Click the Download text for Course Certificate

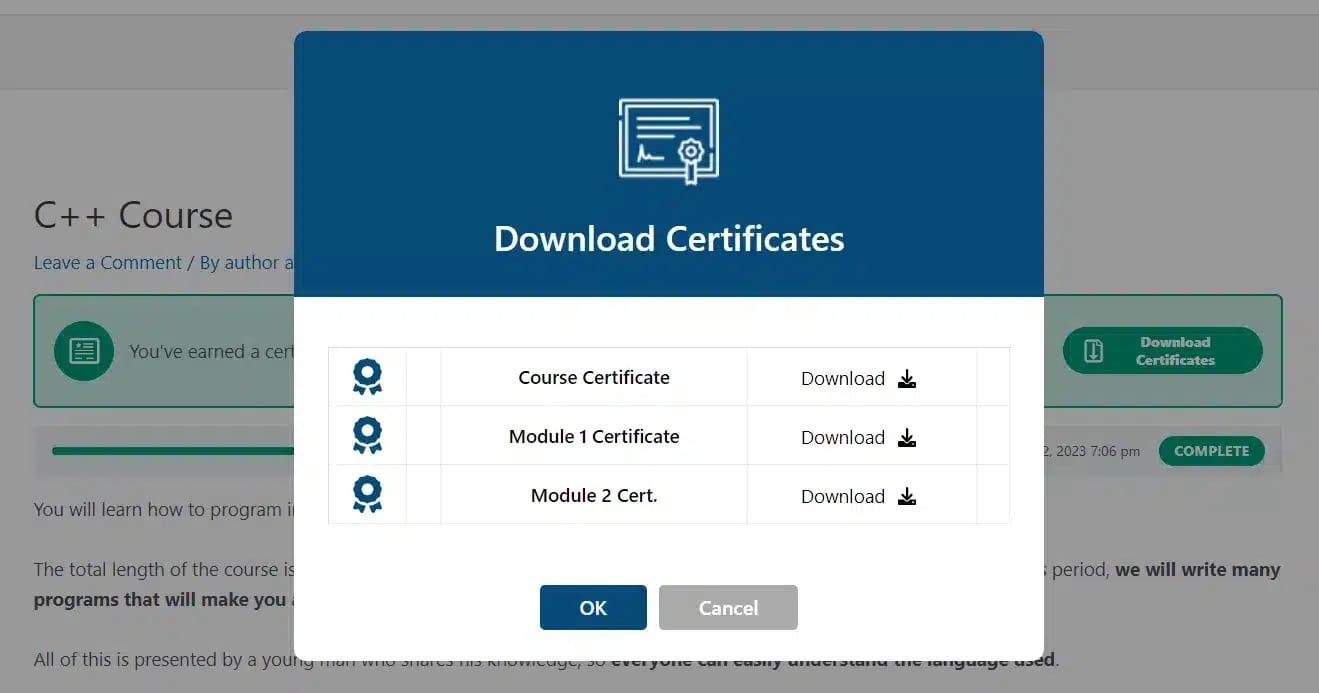point(843,378)
